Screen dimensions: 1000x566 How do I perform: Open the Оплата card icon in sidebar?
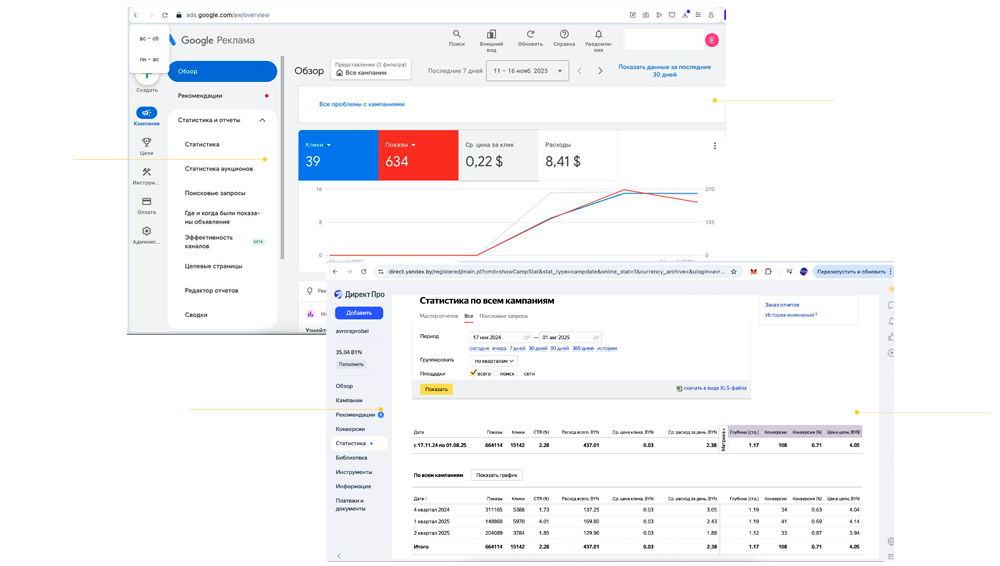[146, 201]
